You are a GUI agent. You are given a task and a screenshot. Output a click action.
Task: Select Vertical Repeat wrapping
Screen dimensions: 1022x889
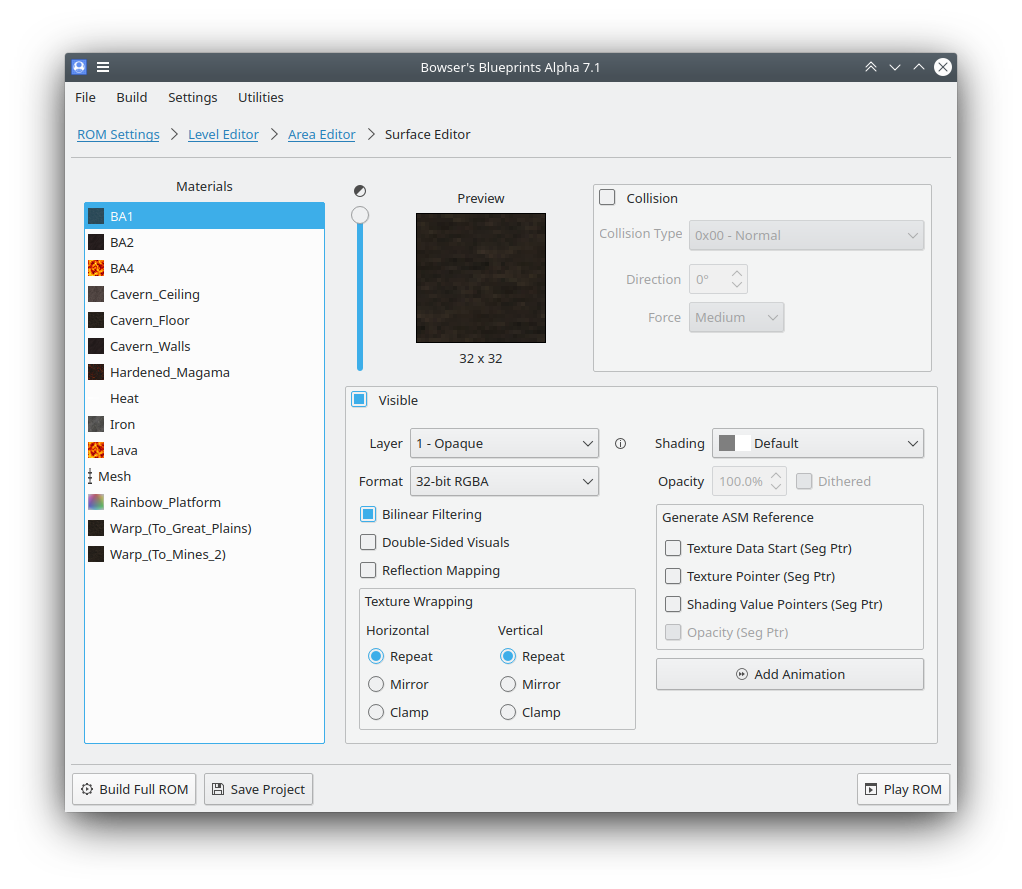[508, 656]
